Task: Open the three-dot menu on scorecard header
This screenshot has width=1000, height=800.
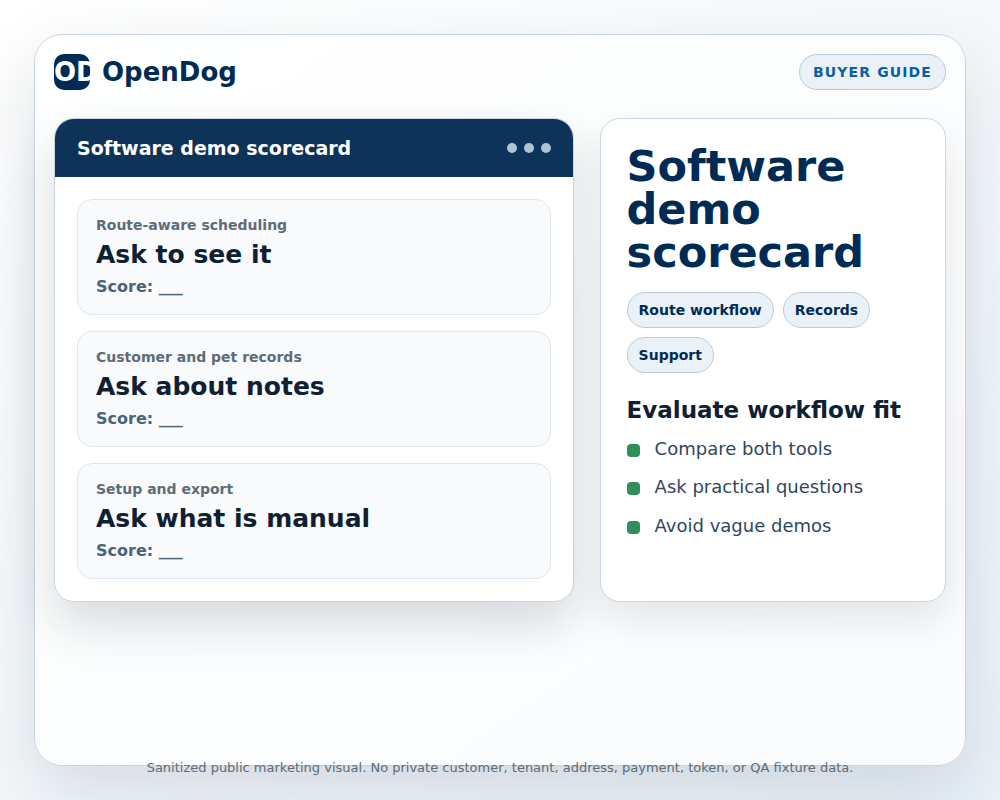Action: point(529,148)
